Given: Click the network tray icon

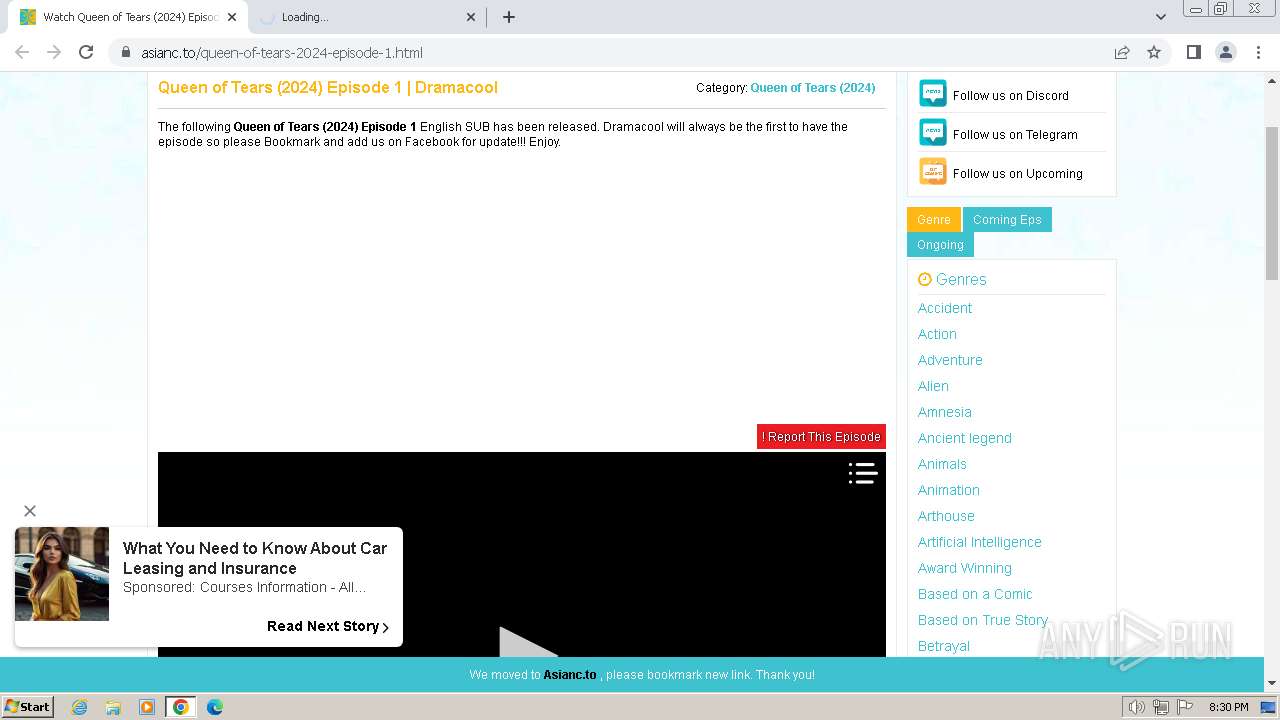Looking at the screenshot, I should (x=1161, y=707).
